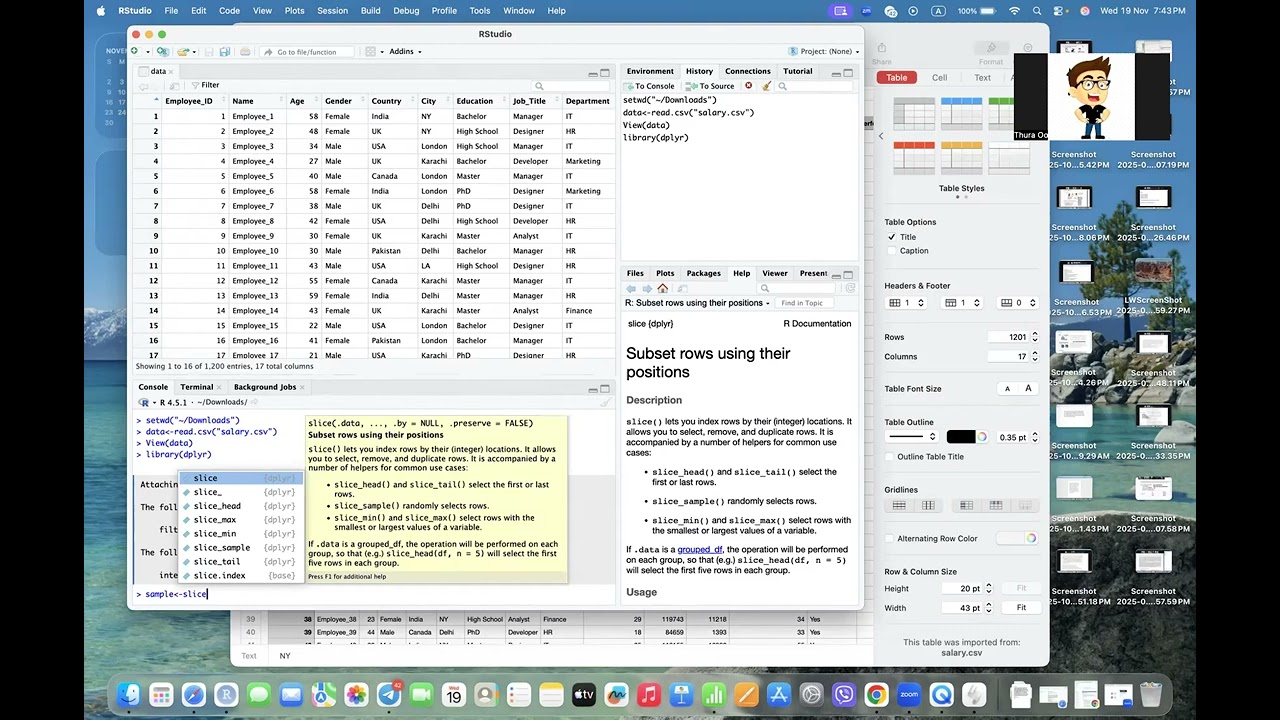Image resolution: width=1280 pixels, height=720 pixels.
Task: Select slice_head from autocomplete list
Action: [238, 506]
